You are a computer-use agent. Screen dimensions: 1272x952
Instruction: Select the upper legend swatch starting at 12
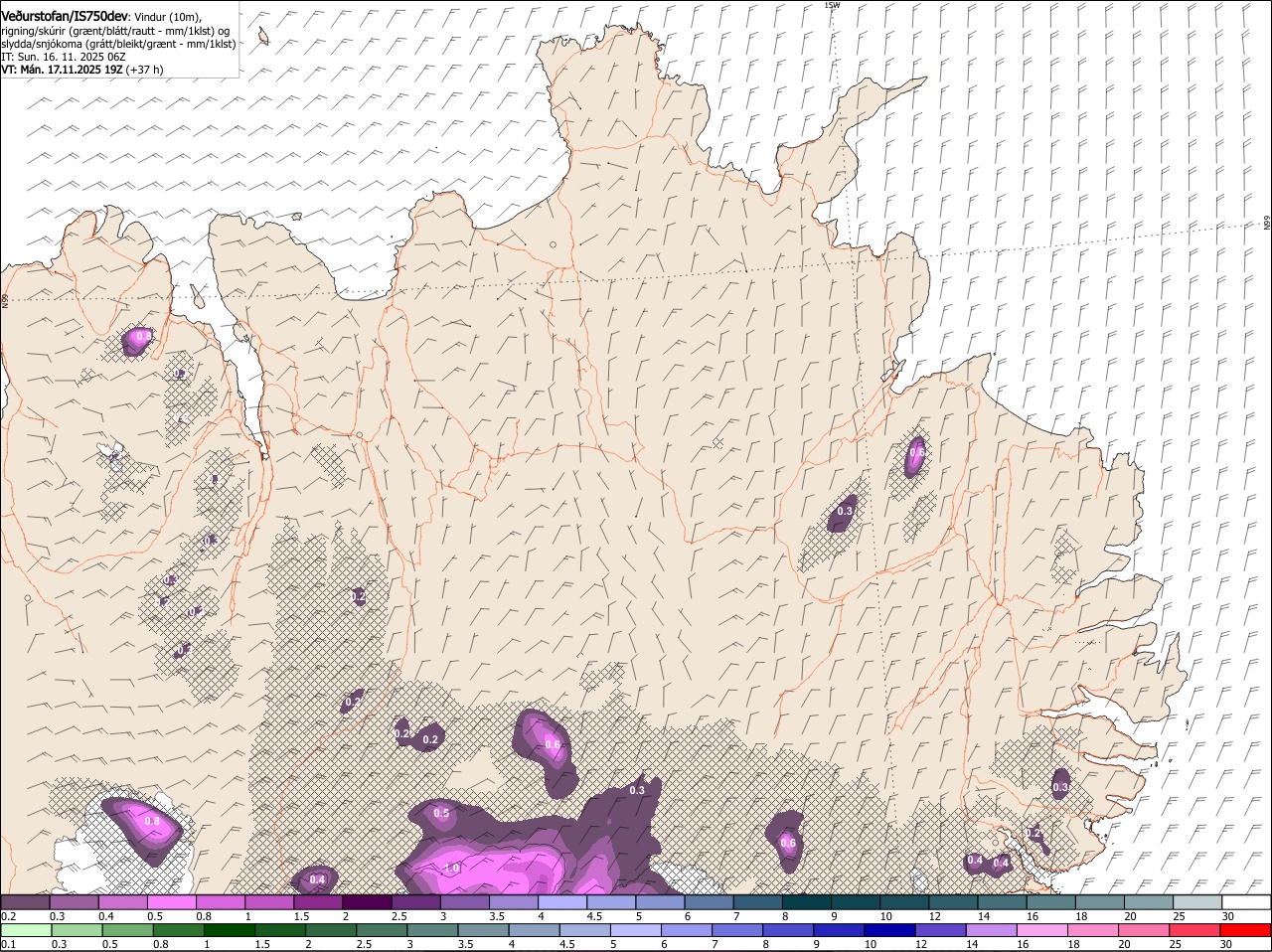(954, 902)
